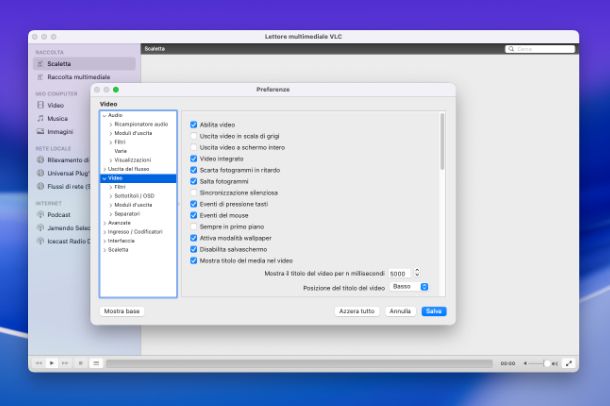The image size is (610, 406).
Task: Click the next track button
Action: click(x=65, y=363)
